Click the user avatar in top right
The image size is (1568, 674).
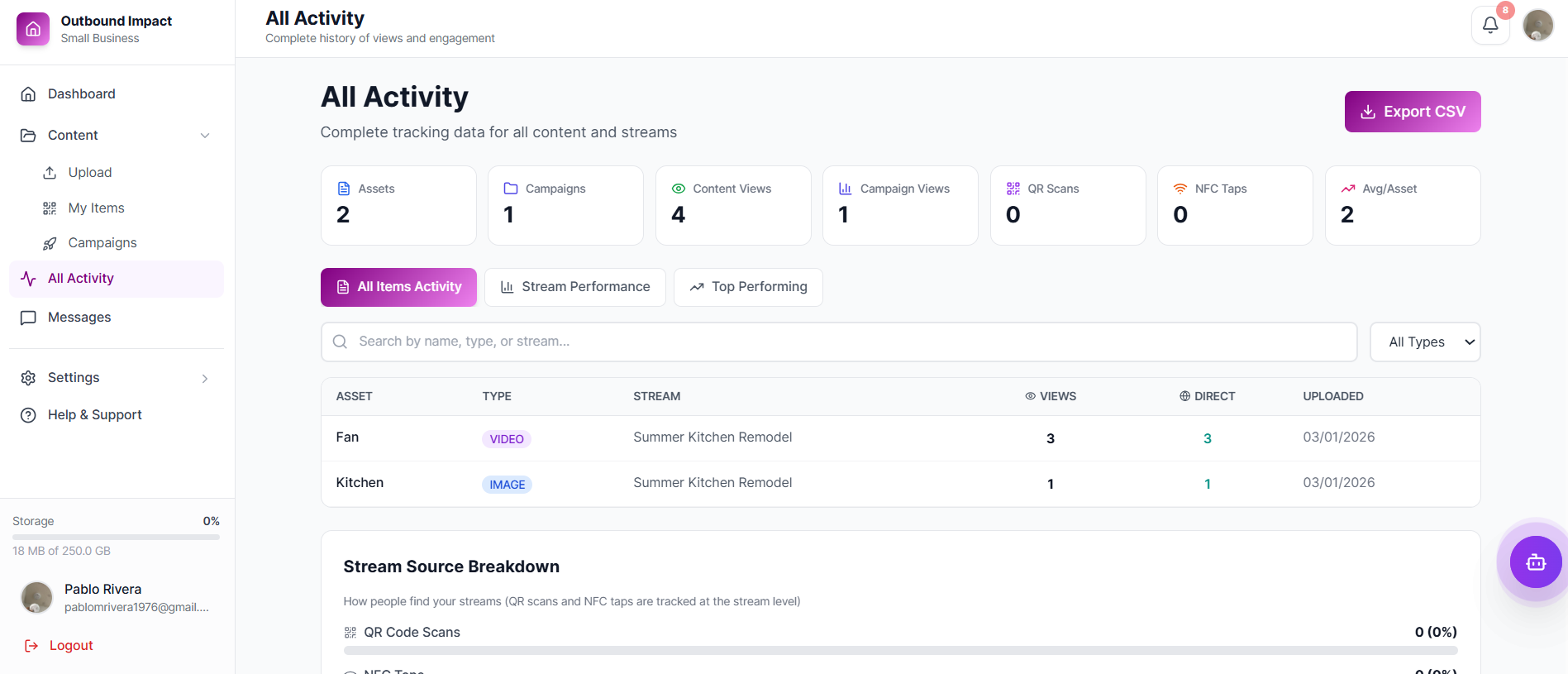click(1537, 25)
